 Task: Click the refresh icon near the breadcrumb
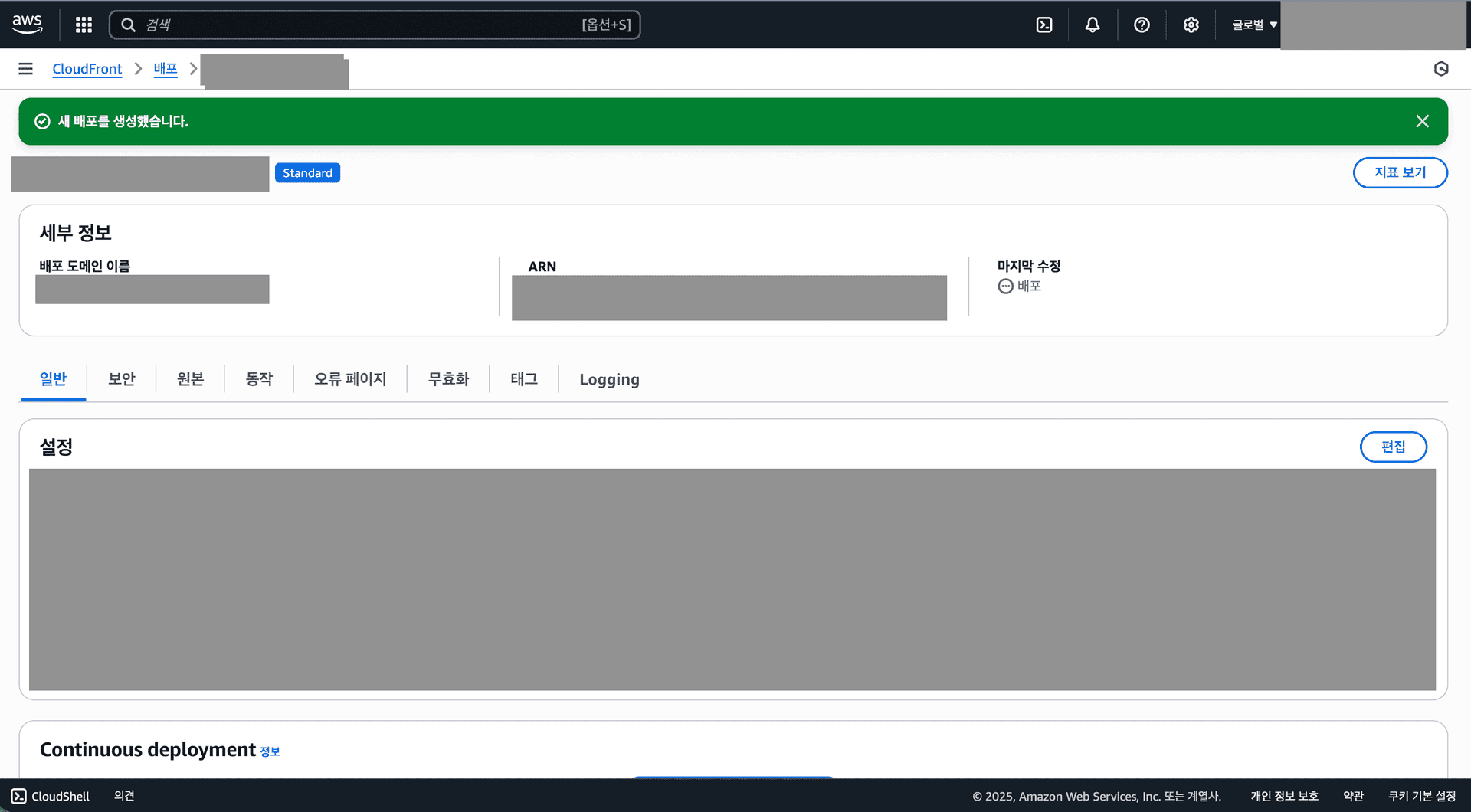click(1441, 68)
